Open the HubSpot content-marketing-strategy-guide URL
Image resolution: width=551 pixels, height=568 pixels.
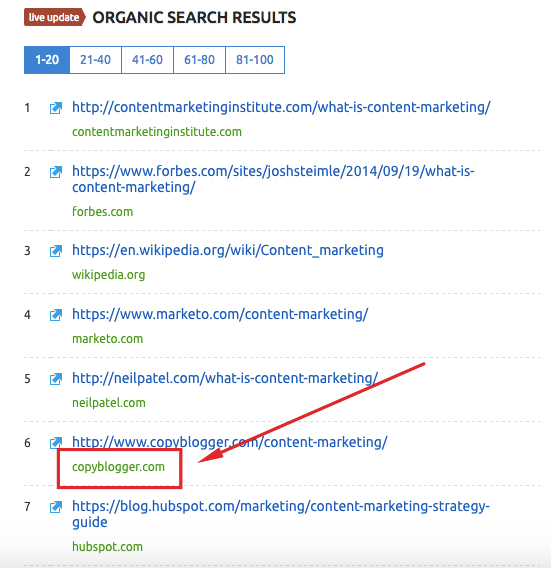(281, 514)
